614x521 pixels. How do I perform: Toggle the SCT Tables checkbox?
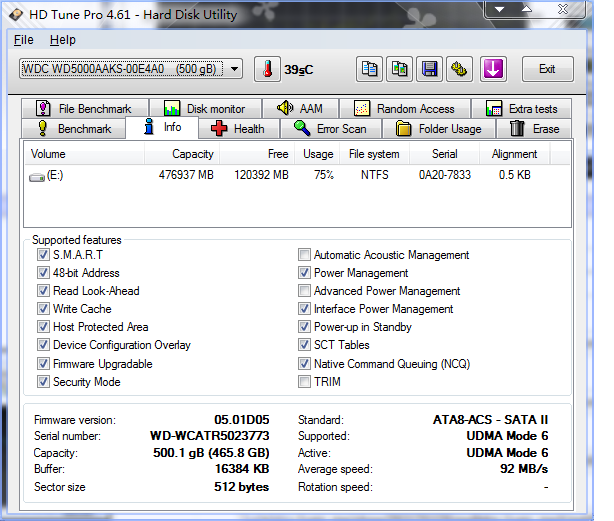tap(304, 345)
